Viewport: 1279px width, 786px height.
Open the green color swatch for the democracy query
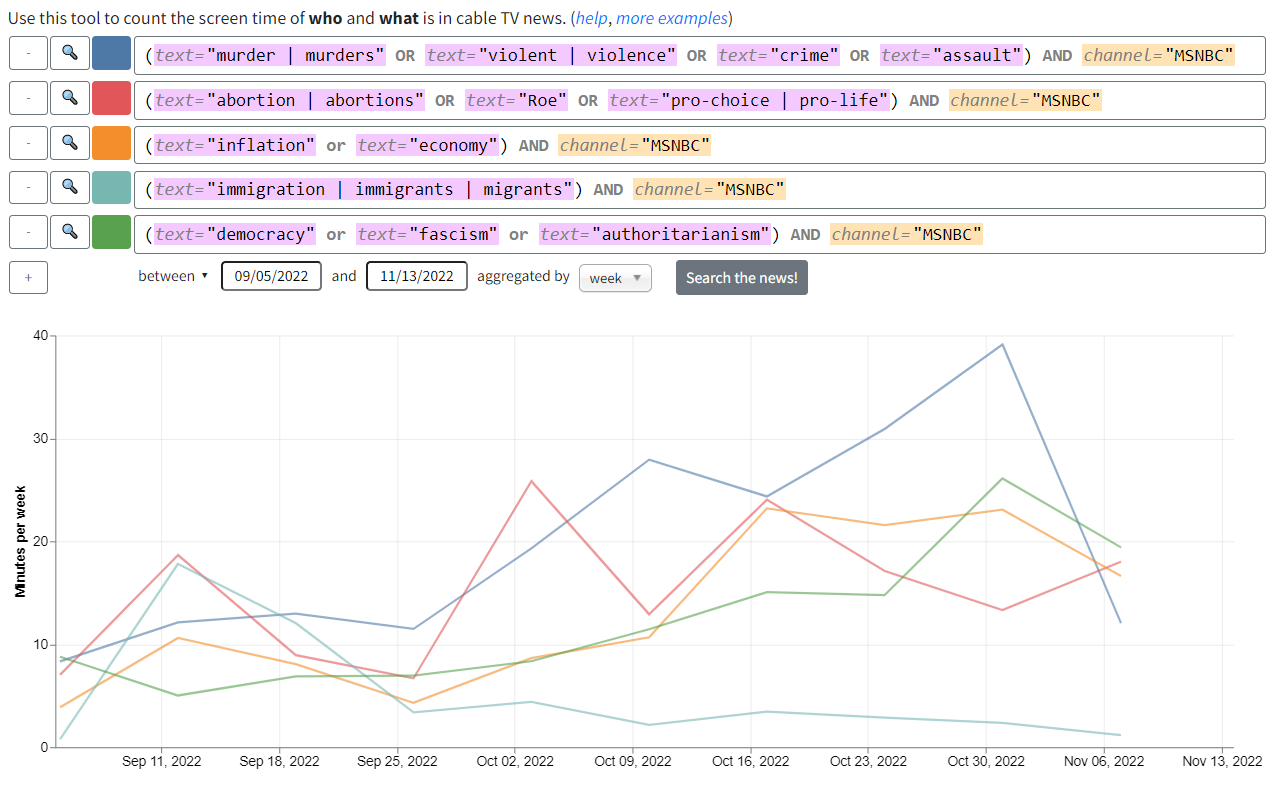(111, 232)
